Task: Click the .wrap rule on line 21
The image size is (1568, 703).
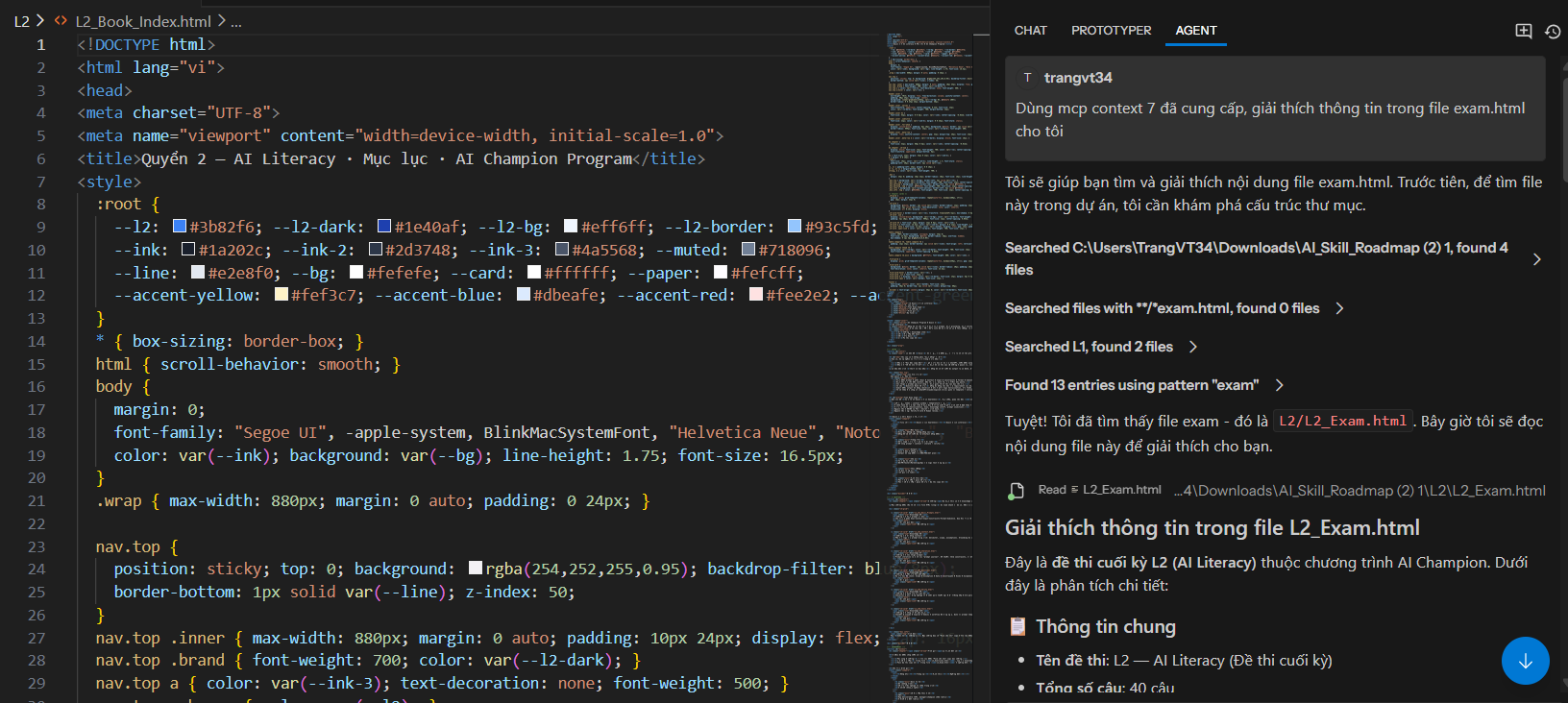Action: click(x=373, y=500)
